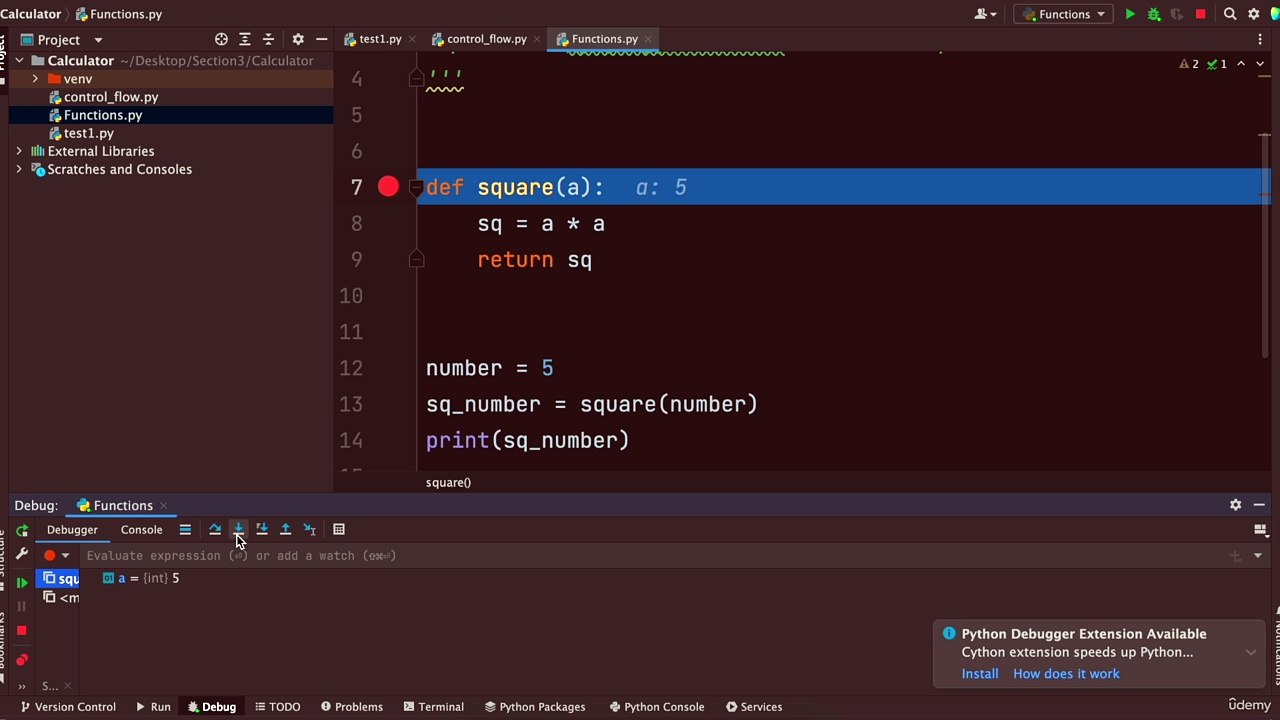Image resolution: width=1280 pixels, height=720 pixels.
Task: Click variable a = {int} 5
Action: click(x=141, y=578)
